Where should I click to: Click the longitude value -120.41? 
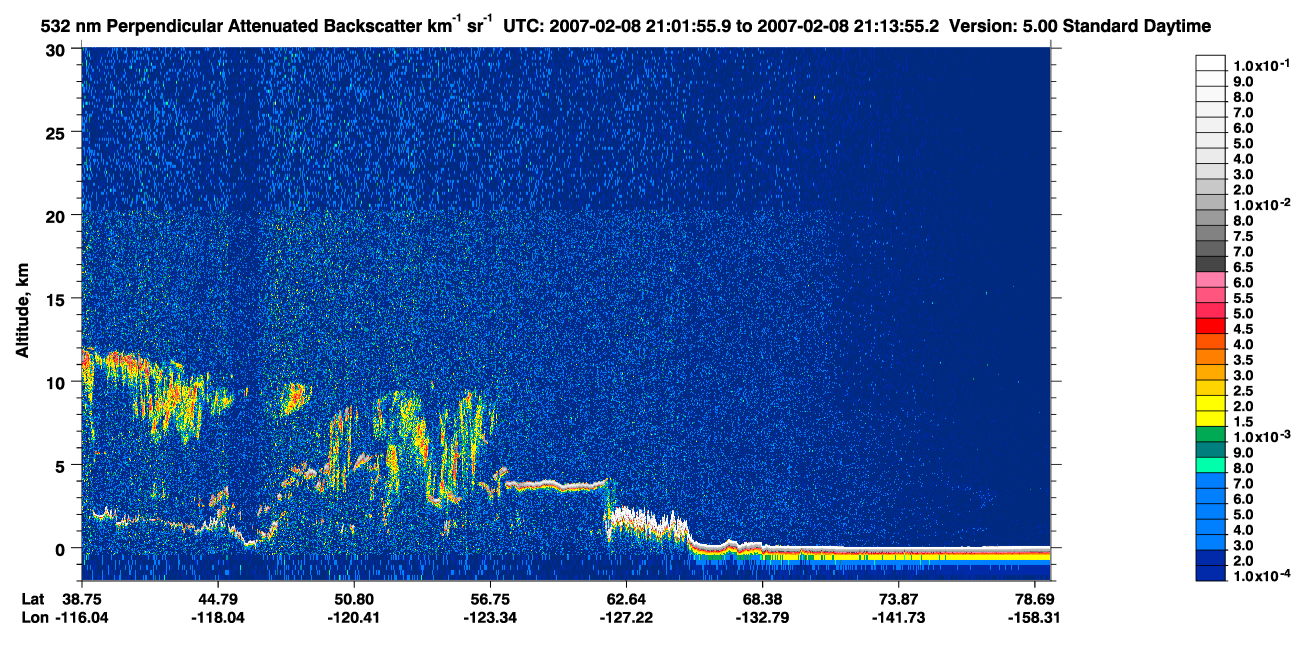(353, 617)
